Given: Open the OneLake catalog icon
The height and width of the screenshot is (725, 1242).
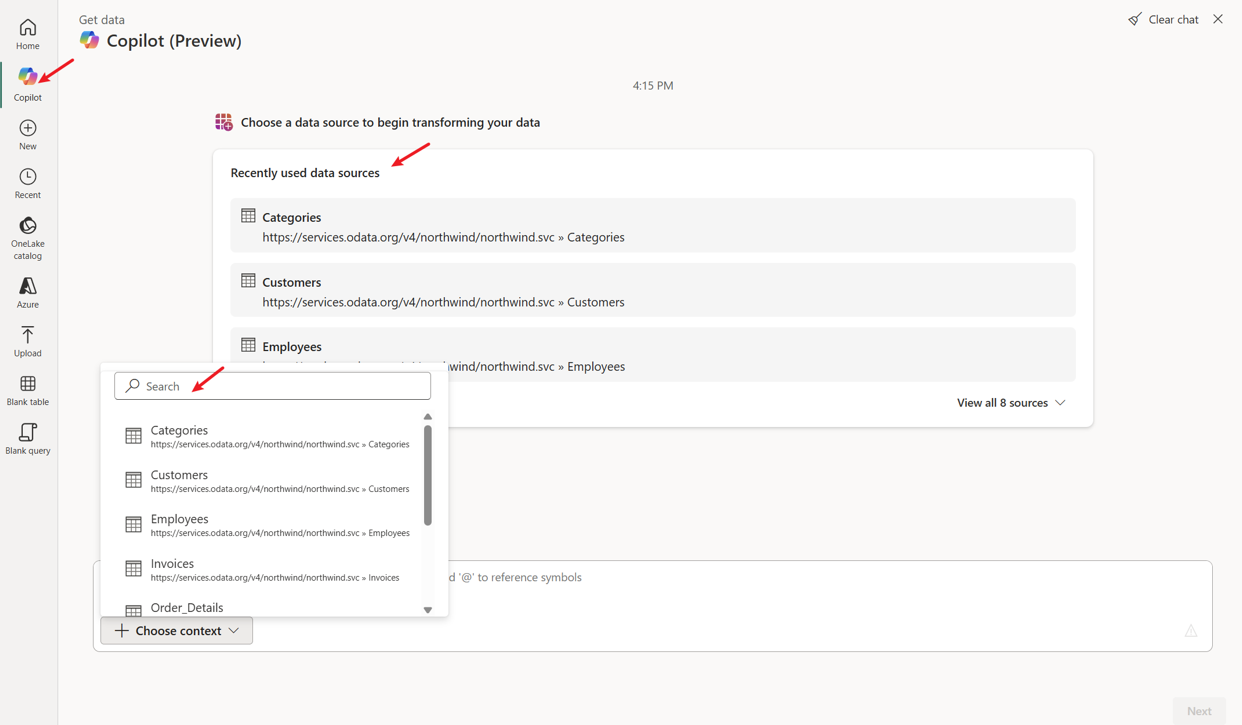Looking at the screenshot, I should tap(27, 228).
